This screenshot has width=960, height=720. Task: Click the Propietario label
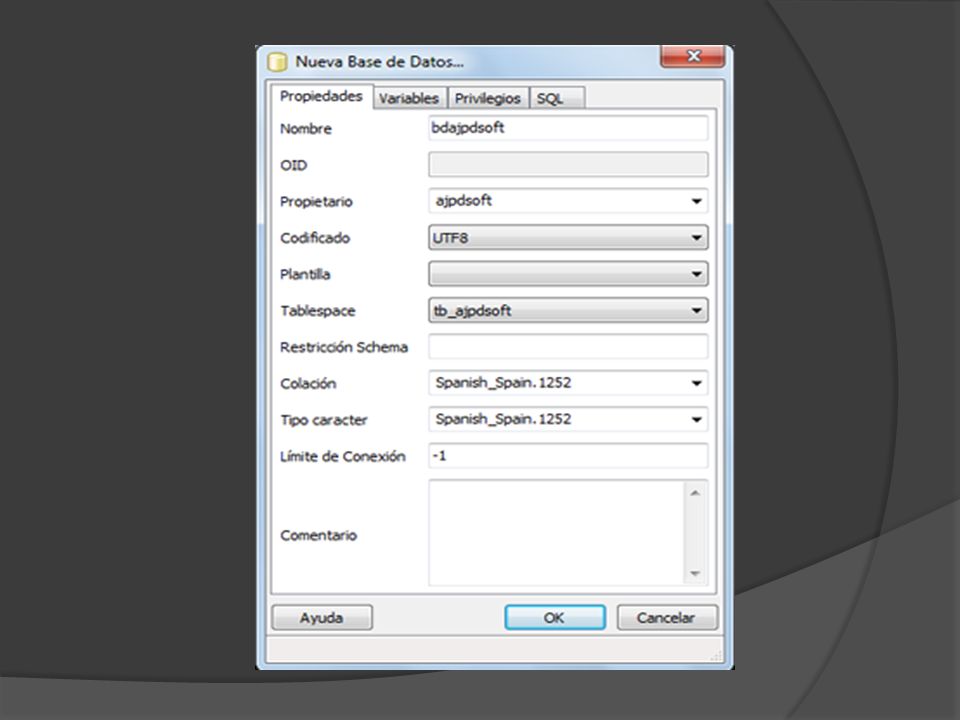[x=316, y=201]
